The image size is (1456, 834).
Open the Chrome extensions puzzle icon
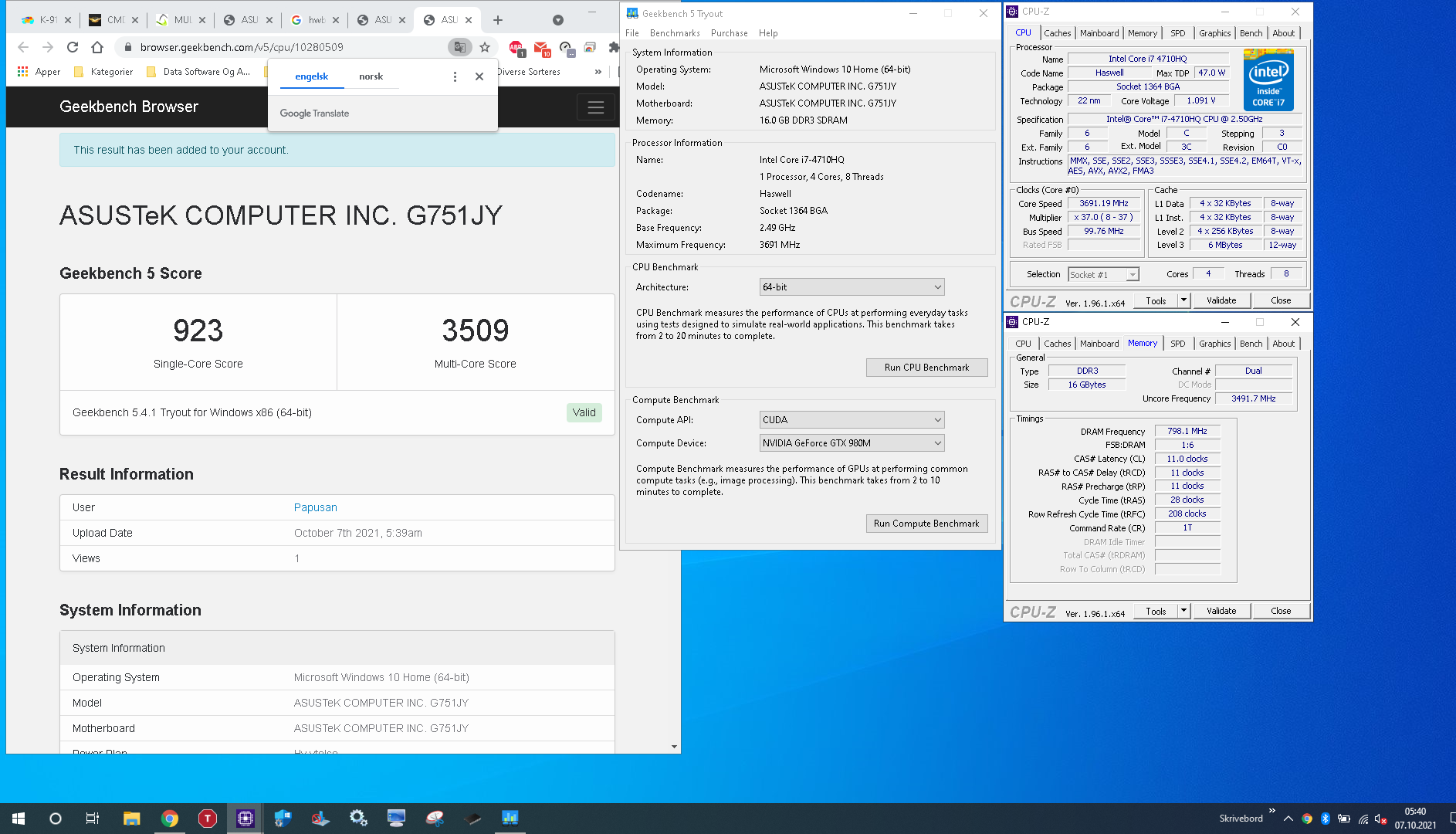pyautogui.click(x=614, y=47)
